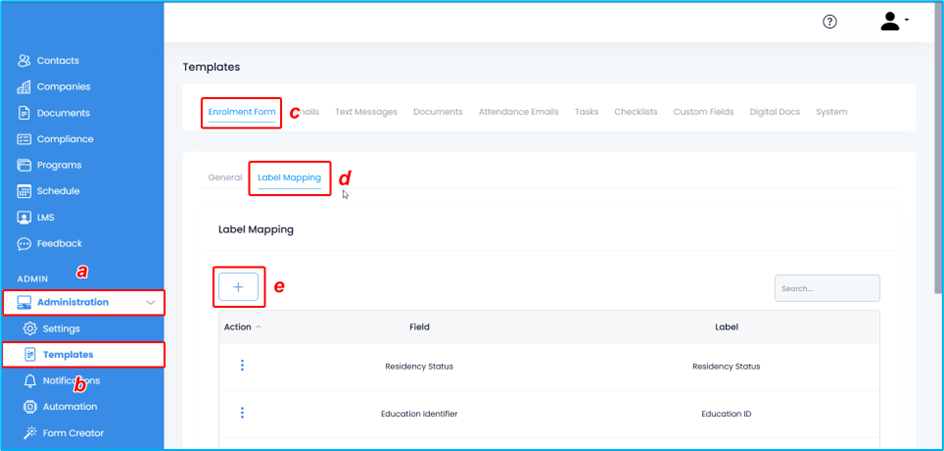Open Templates in the sidebar

68,355
